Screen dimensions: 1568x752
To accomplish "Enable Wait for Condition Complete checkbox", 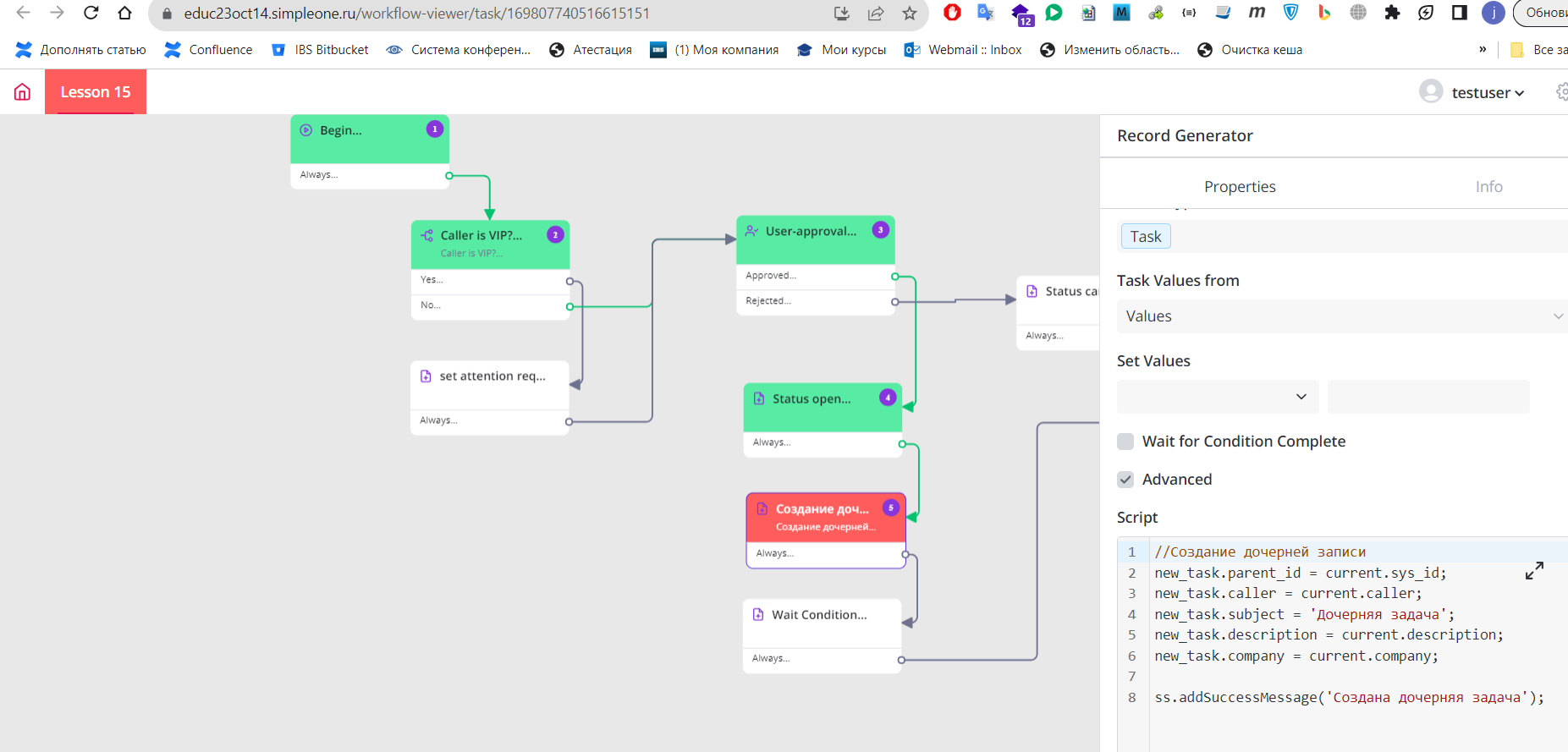I will (x=1125, y=442).
